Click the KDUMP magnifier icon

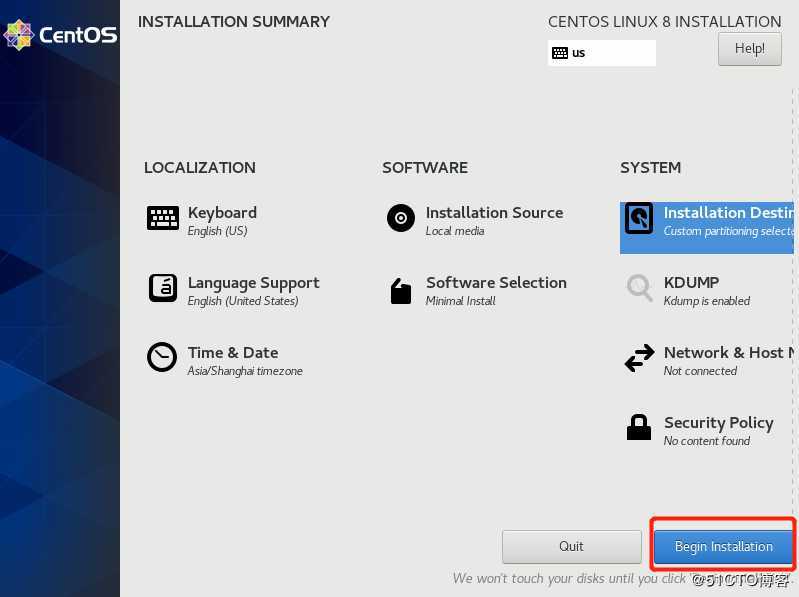639,288
